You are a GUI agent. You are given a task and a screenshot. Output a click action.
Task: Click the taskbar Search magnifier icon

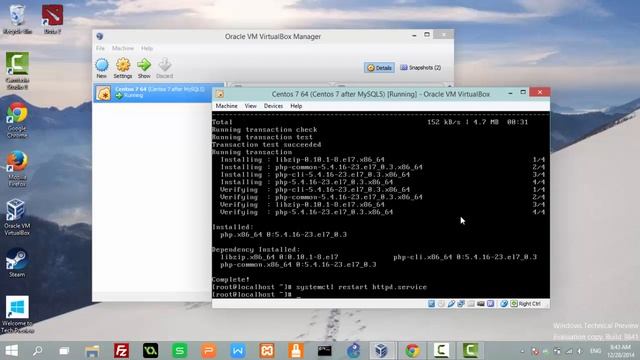click(x=38, y=351)
